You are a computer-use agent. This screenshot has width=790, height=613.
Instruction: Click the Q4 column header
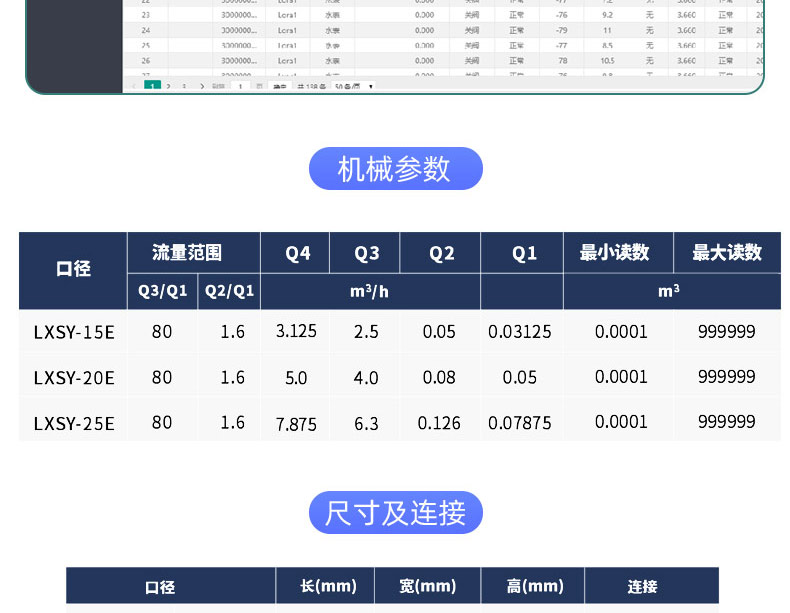(x=297, y=253)
